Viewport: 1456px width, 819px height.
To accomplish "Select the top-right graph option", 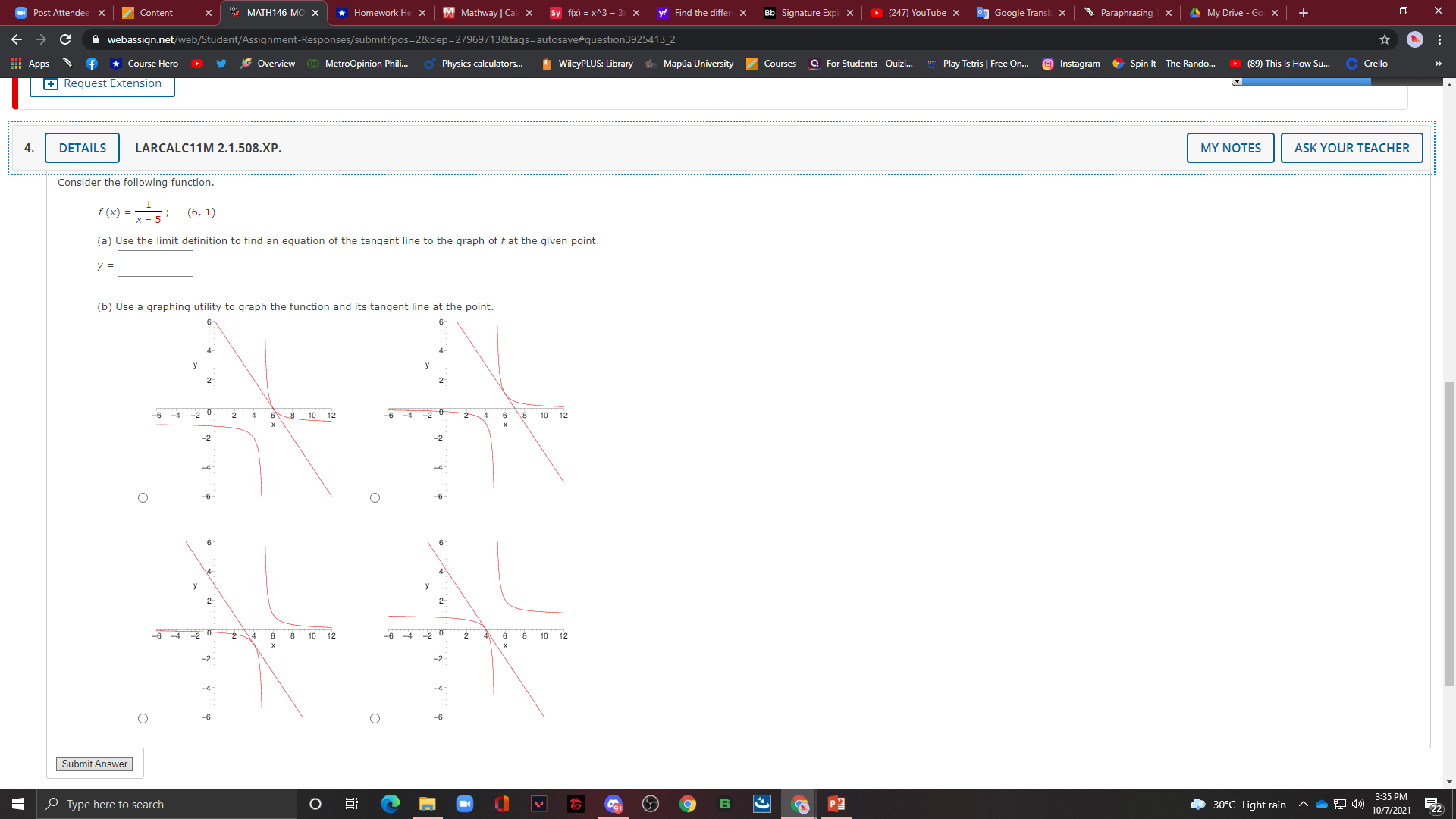I will point(375,498).
